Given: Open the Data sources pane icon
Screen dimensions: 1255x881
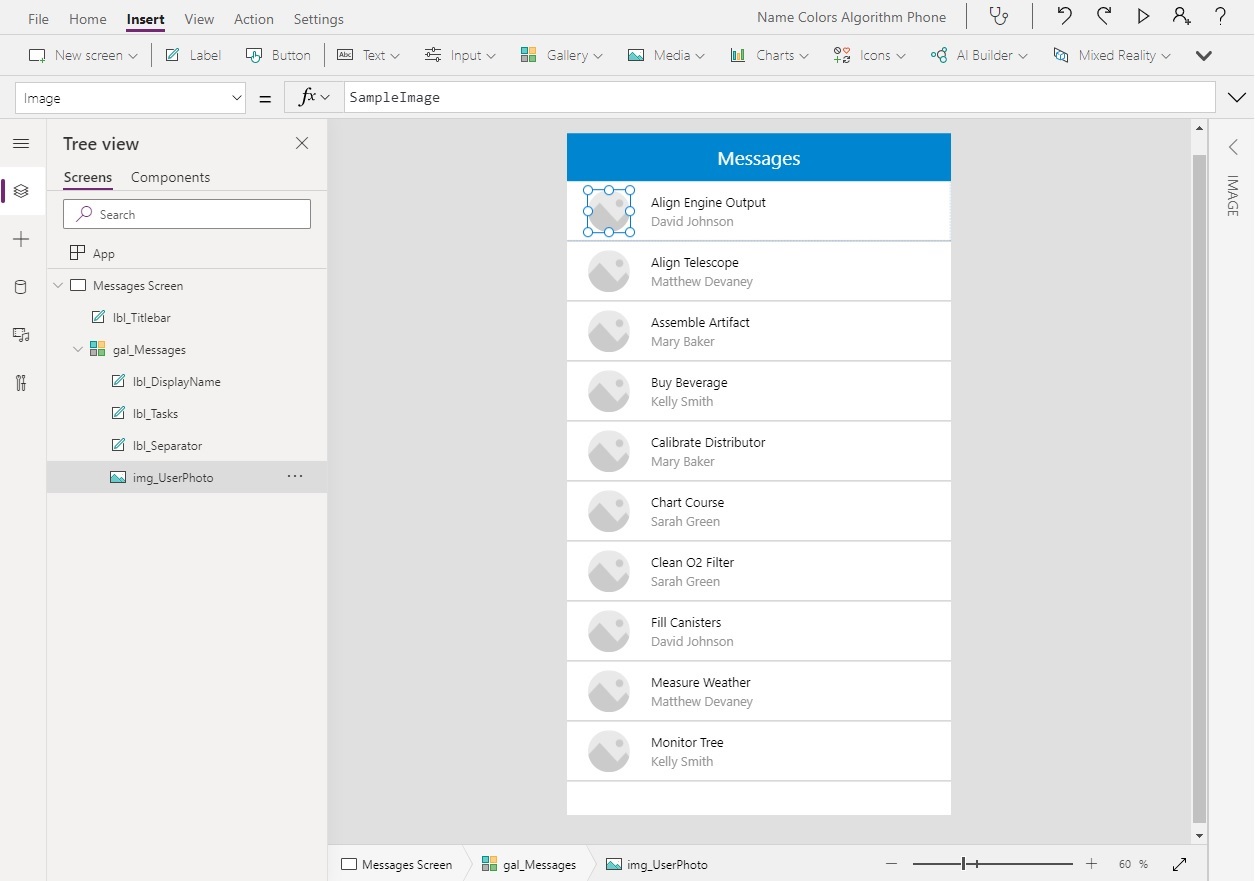Looking at the screenshot, I should (20, 287).
